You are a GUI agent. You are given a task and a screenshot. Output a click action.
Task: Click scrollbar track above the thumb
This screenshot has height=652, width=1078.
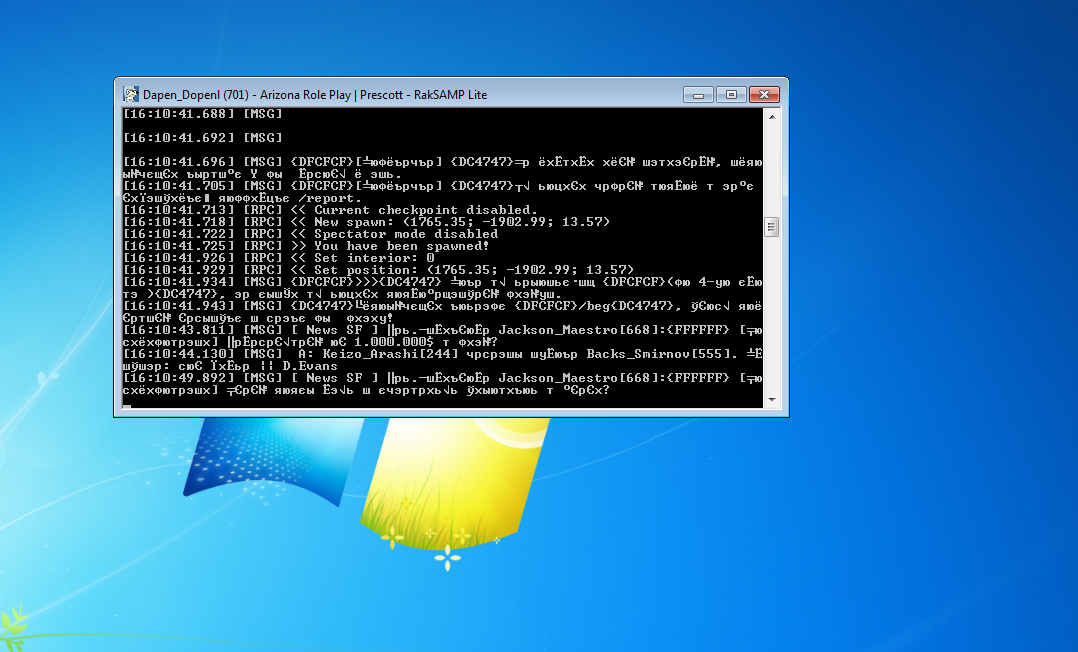(x=771, y=170)
